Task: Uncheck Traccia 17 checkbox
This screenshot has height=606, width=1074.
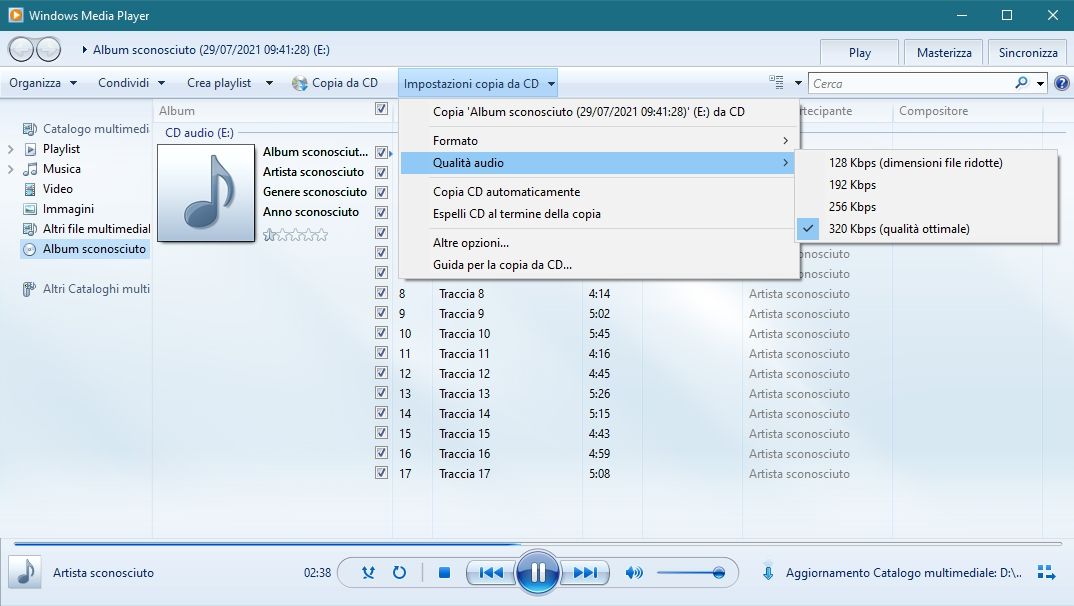Action: tap(382, 472)
